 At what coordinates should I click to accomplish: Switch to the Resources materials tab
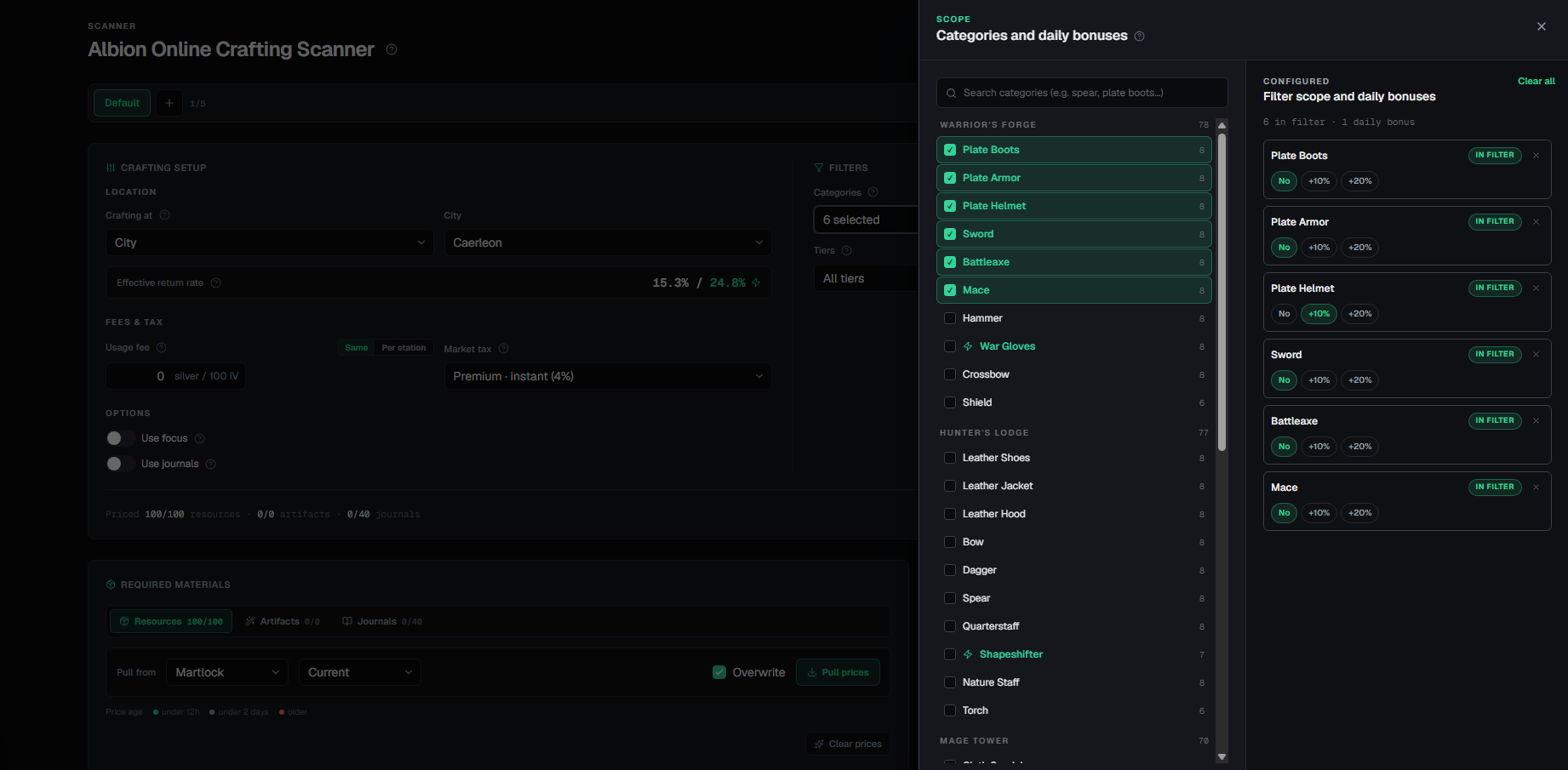(171, 621)
